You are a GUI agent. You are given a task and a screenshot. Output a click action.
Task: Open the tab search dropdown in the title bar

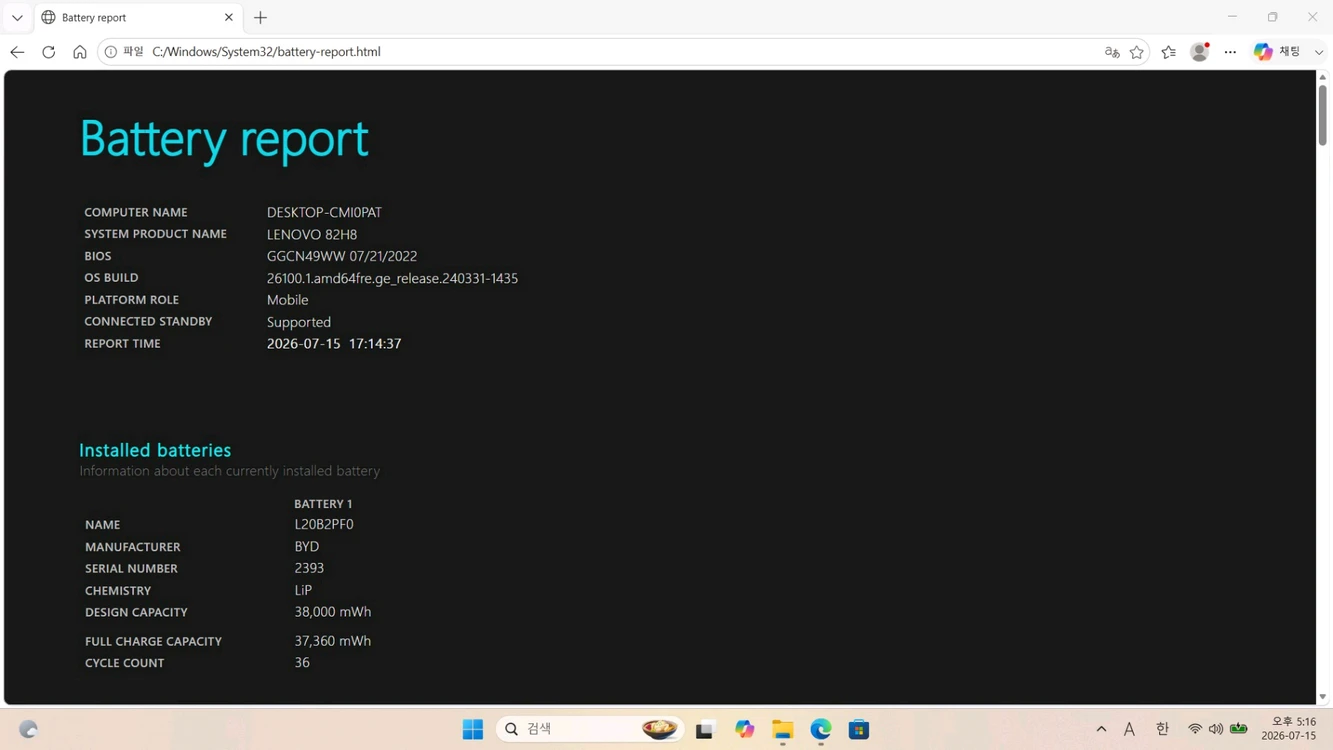[x=17, y=18]
